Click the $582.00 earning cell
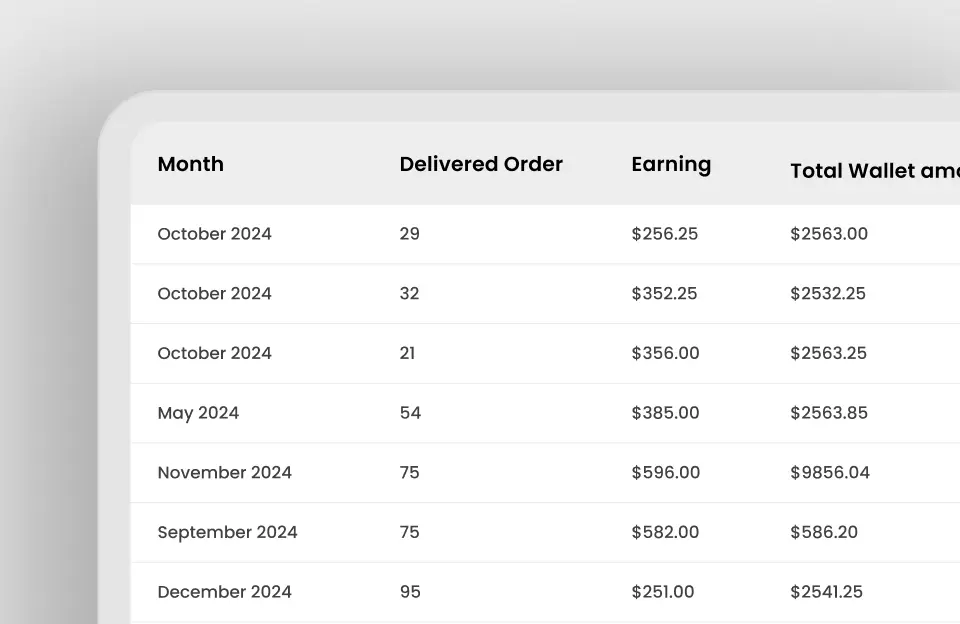960x624 pixels. (x=665, y=532)
